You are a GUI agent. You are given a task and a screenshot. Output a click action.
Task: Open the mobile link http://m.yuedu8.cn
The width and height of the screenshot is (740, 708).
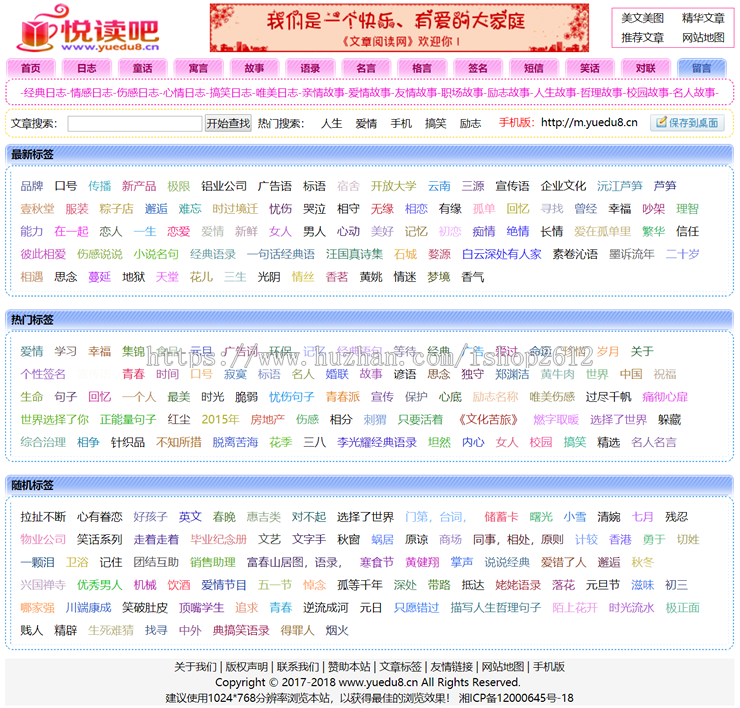[589, 123]
